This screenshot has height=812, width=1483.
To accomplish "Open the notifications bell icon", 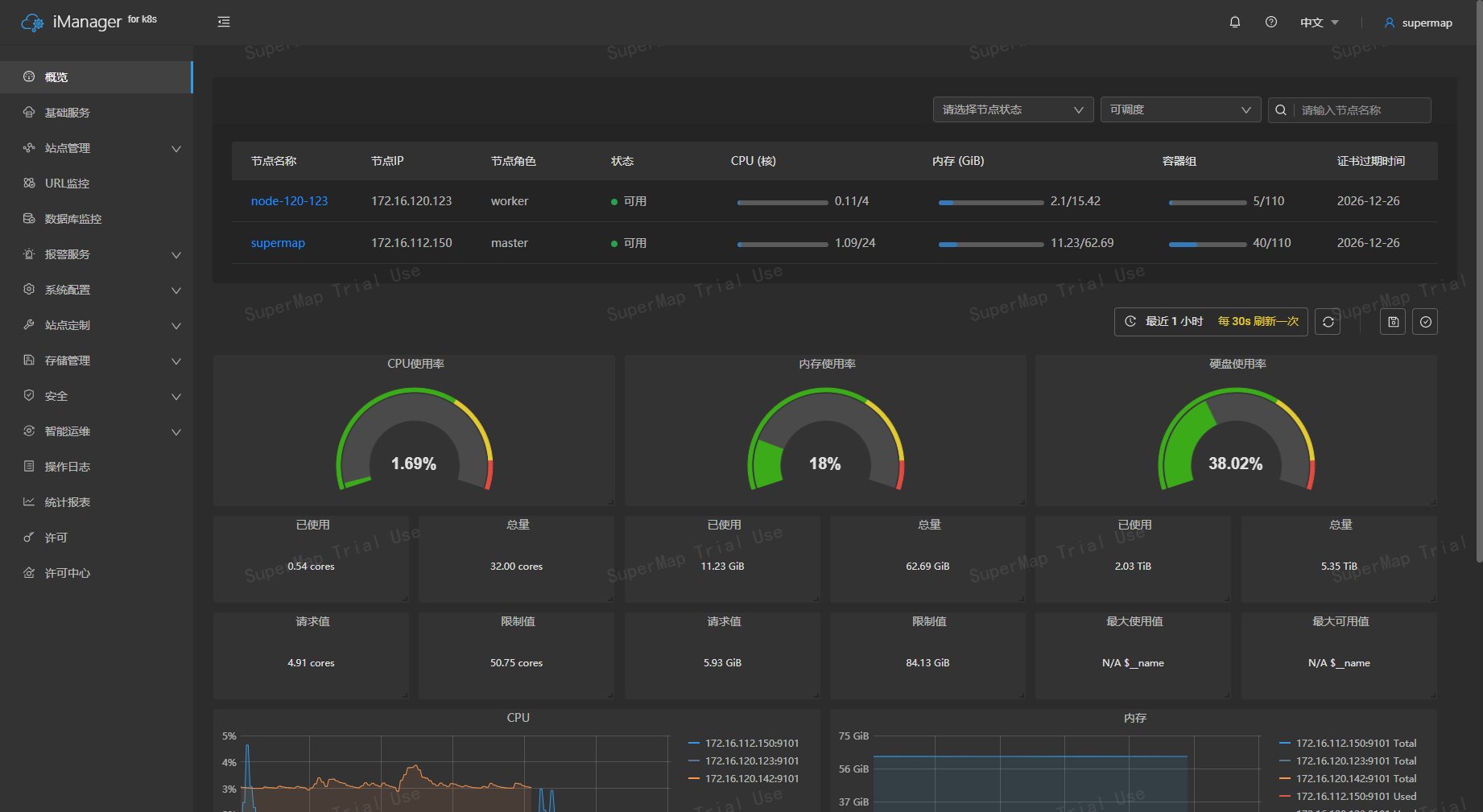I will [1235, 23].
